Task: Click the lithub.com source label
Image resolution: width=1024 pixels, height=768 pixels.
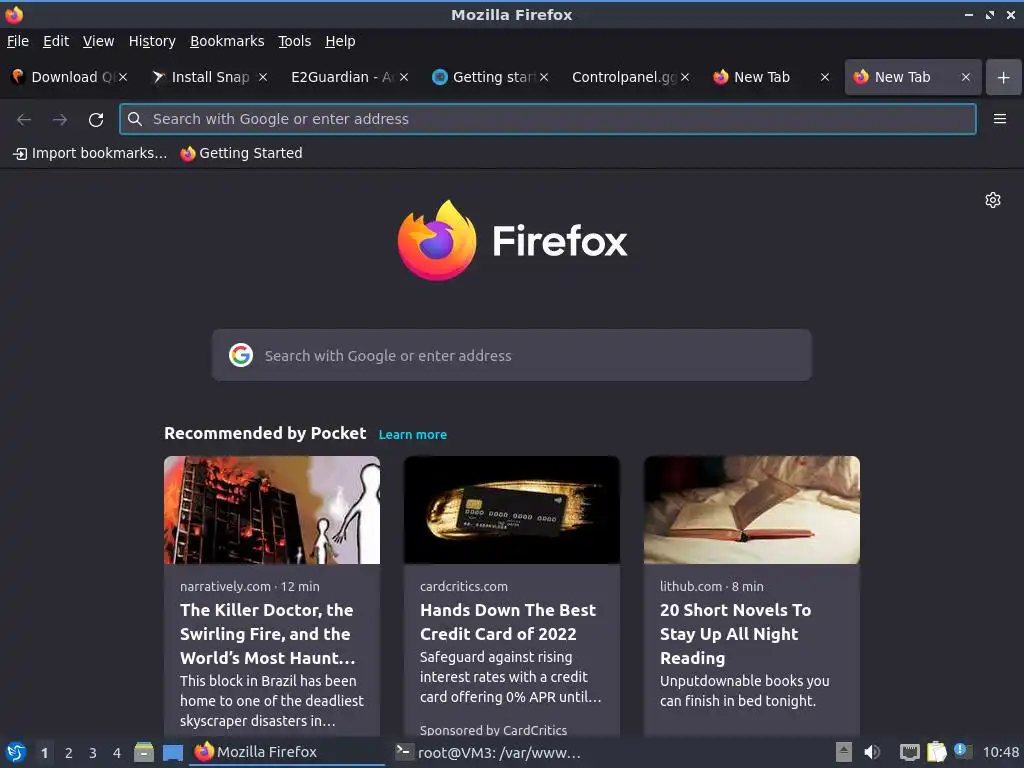Action: click(691, 586)
